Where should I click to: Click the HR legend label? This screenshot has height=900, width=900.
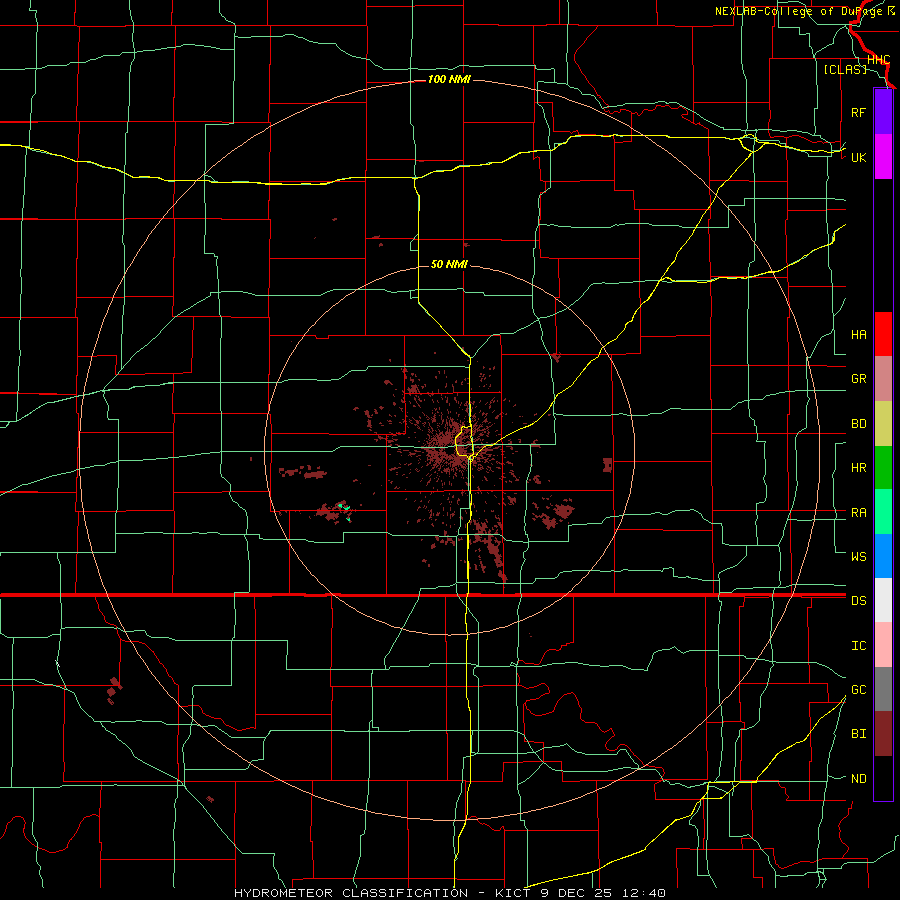tap(858, 468)
